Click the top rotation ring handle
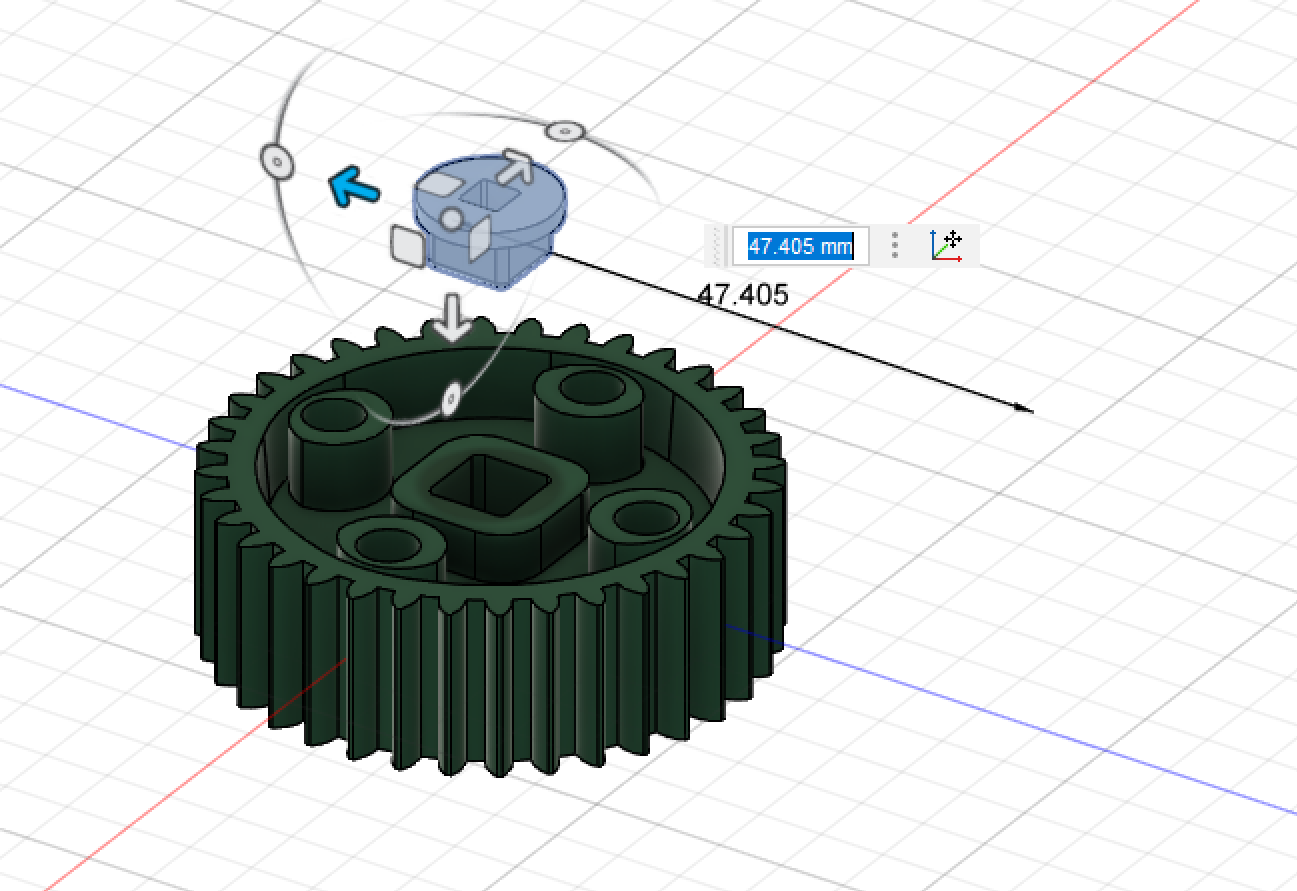The width and height of the screenshot is (1297, 891). (565, 131)
